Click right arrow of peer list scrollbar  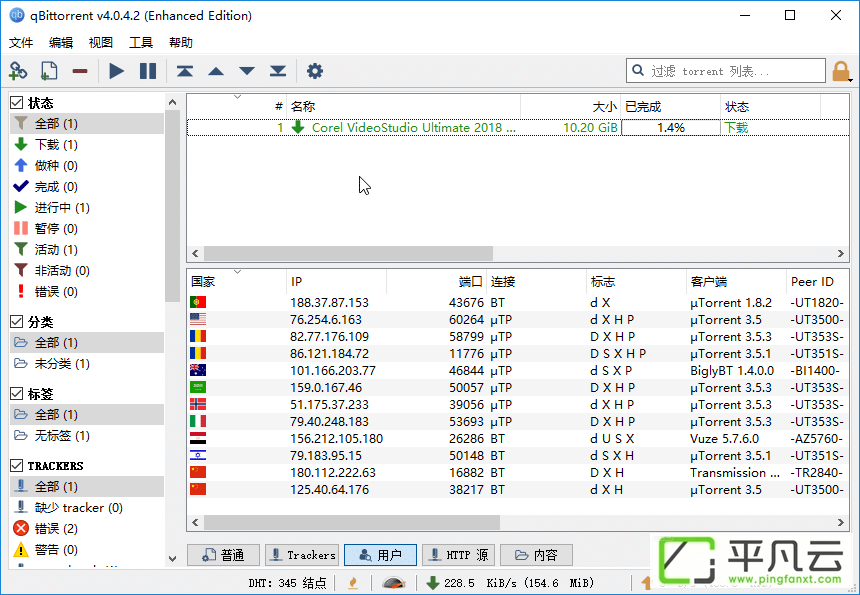(841, 522)
